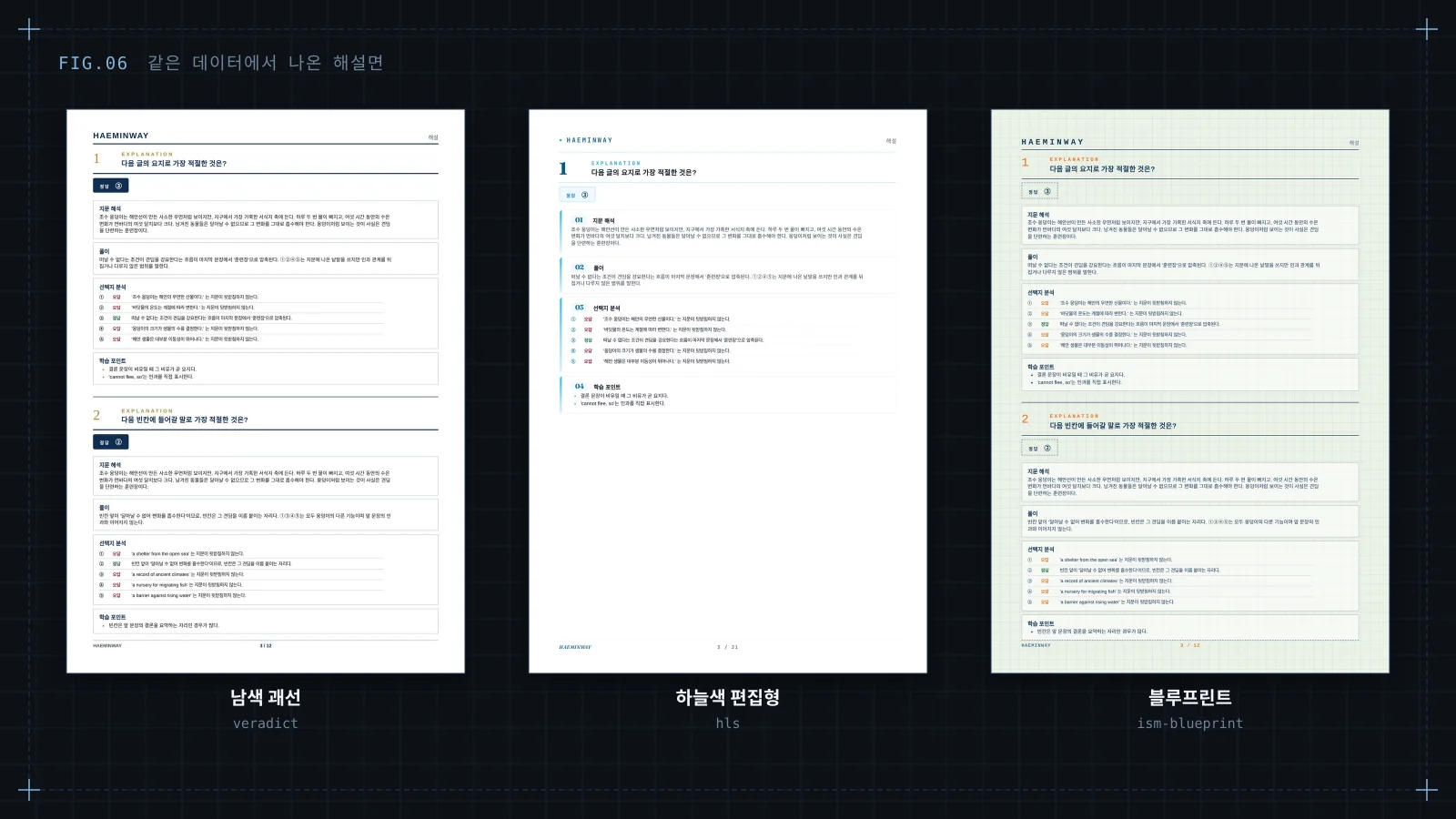Screen dimensions: 1456x819
Task: Click question 2 title on the blueprint page
Action: coord(1113,426)
